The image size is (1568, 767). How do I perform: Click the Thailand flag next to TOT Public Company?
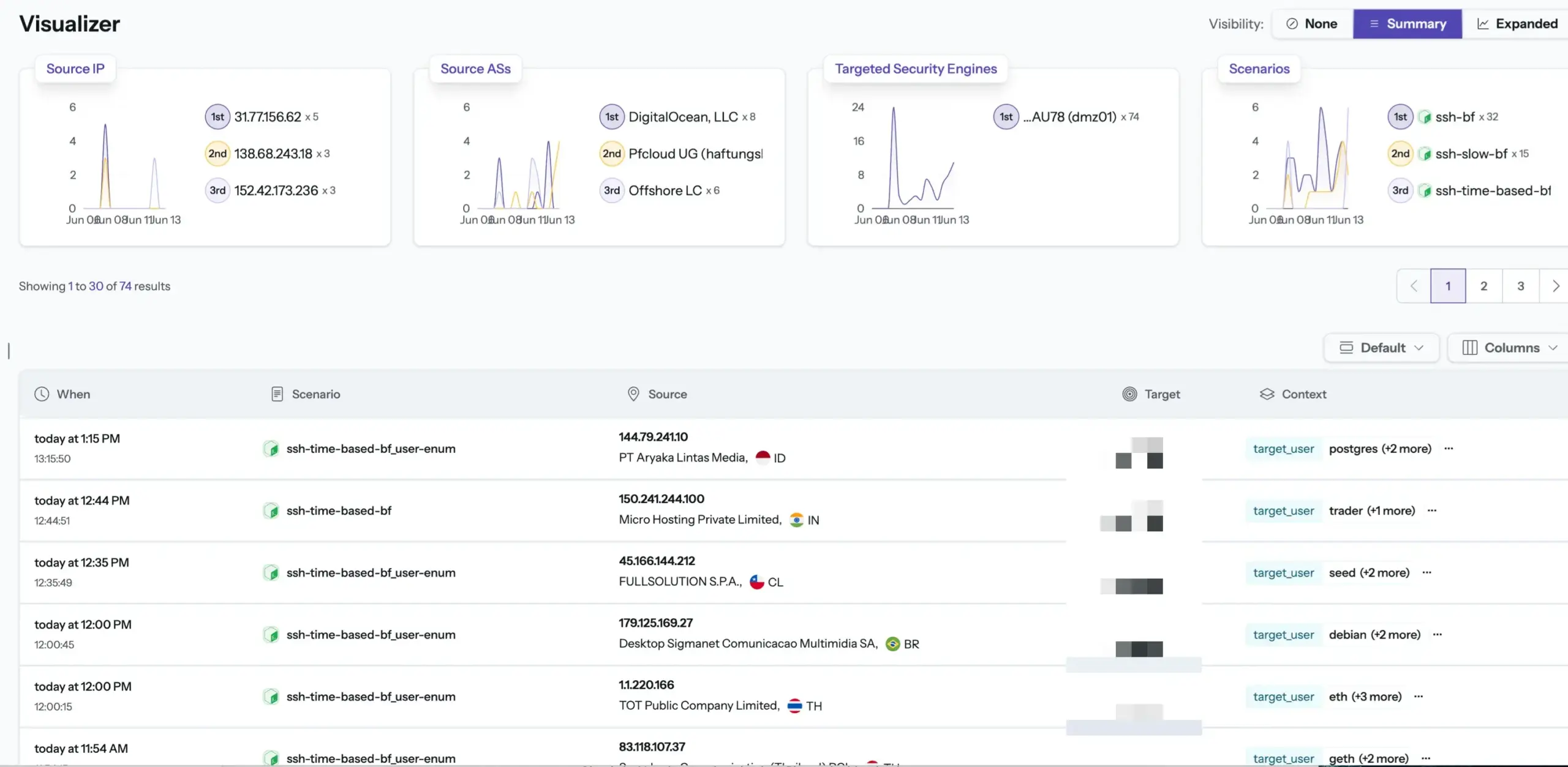794,706
